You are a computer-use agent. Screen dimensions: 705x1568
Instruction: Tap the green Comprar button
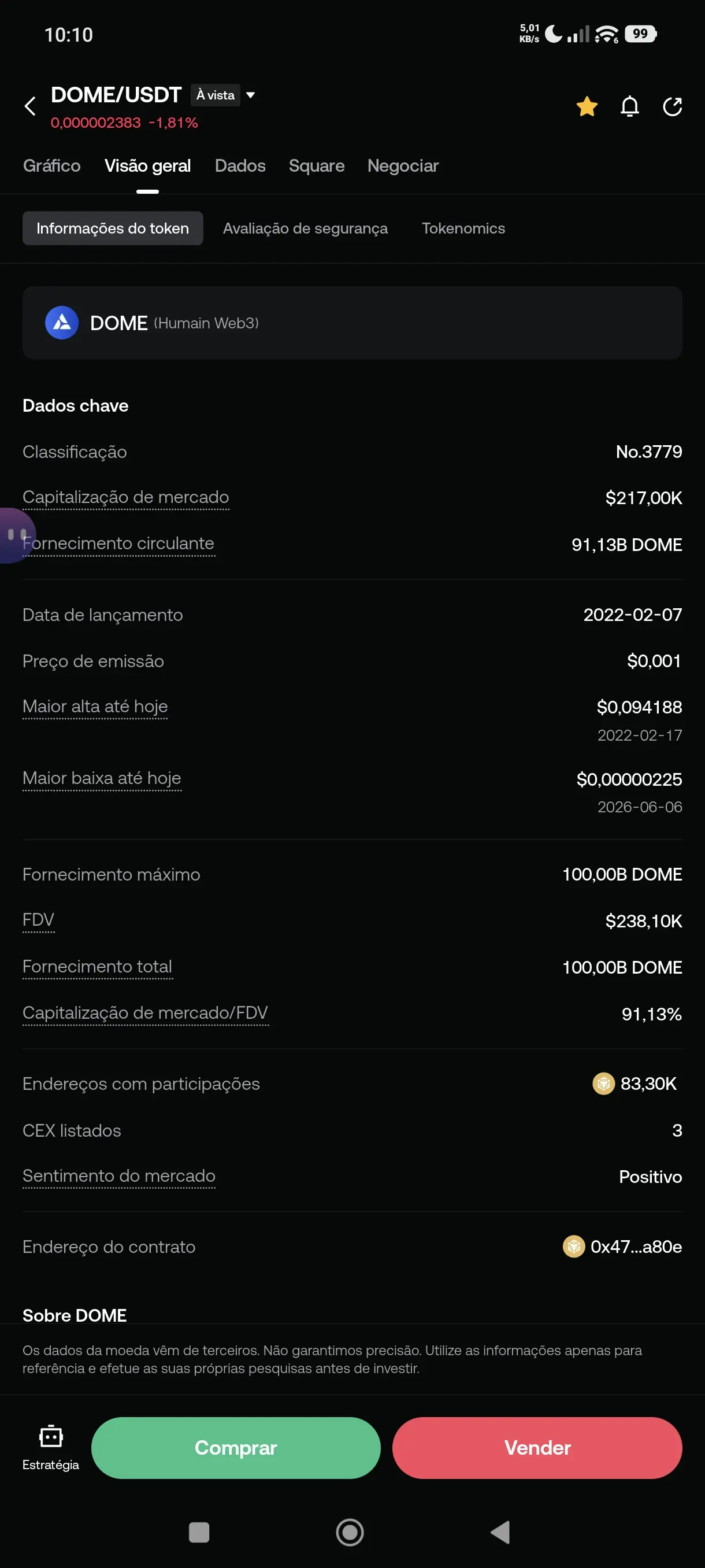click(235, 1448)
